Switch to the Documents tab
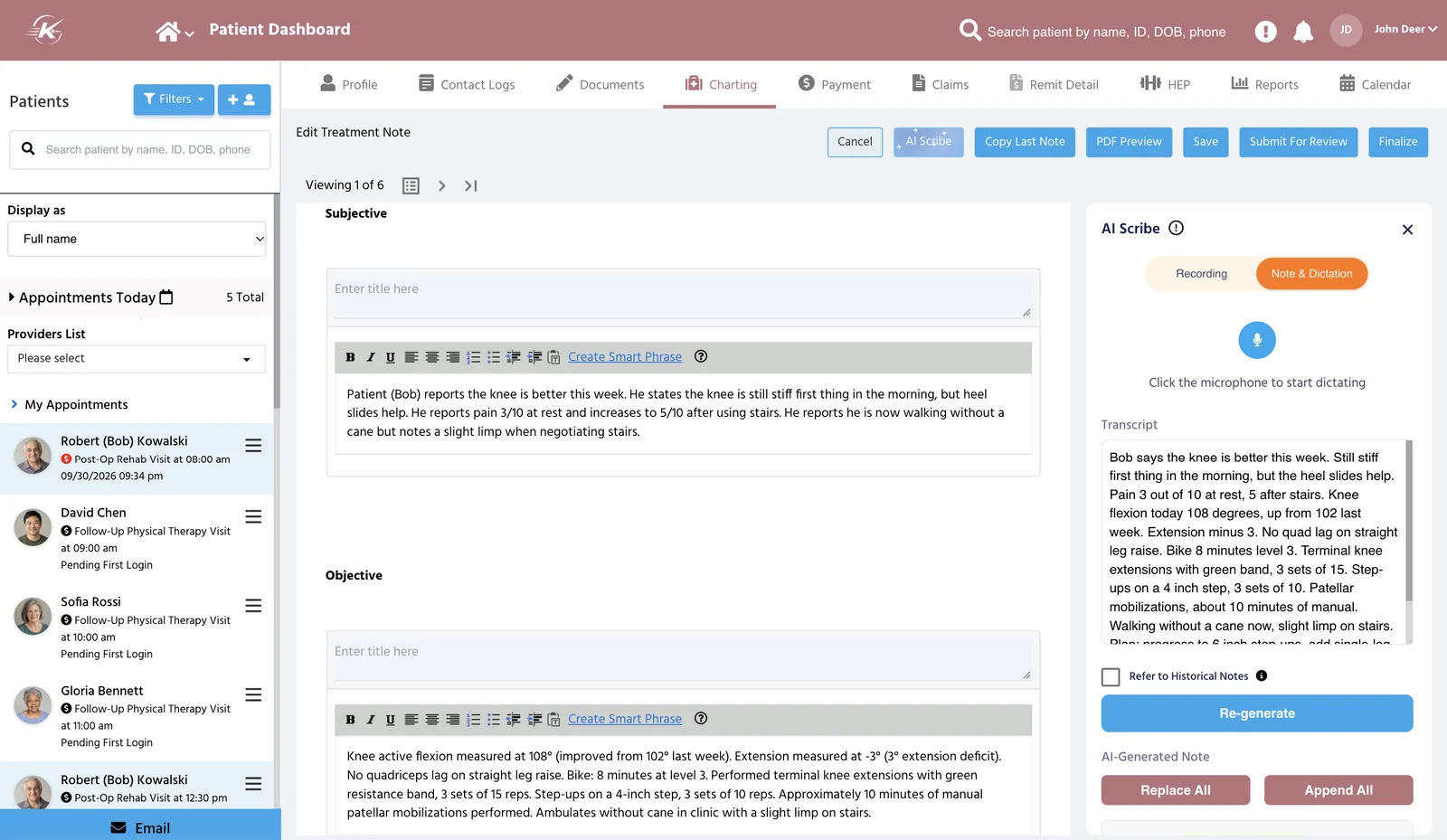Image resolution: width=1447 pixels, height=840 pixels. coord(600,84)
